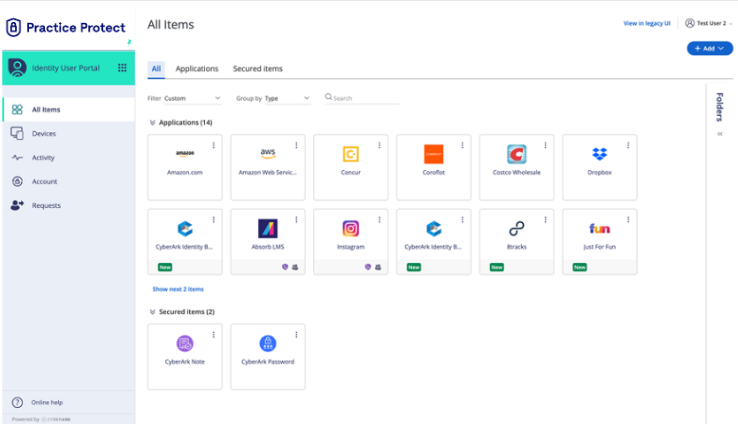Open the Instagram card options menu
This screenshot has width=738, height=432.
click(x=379, y=220)
